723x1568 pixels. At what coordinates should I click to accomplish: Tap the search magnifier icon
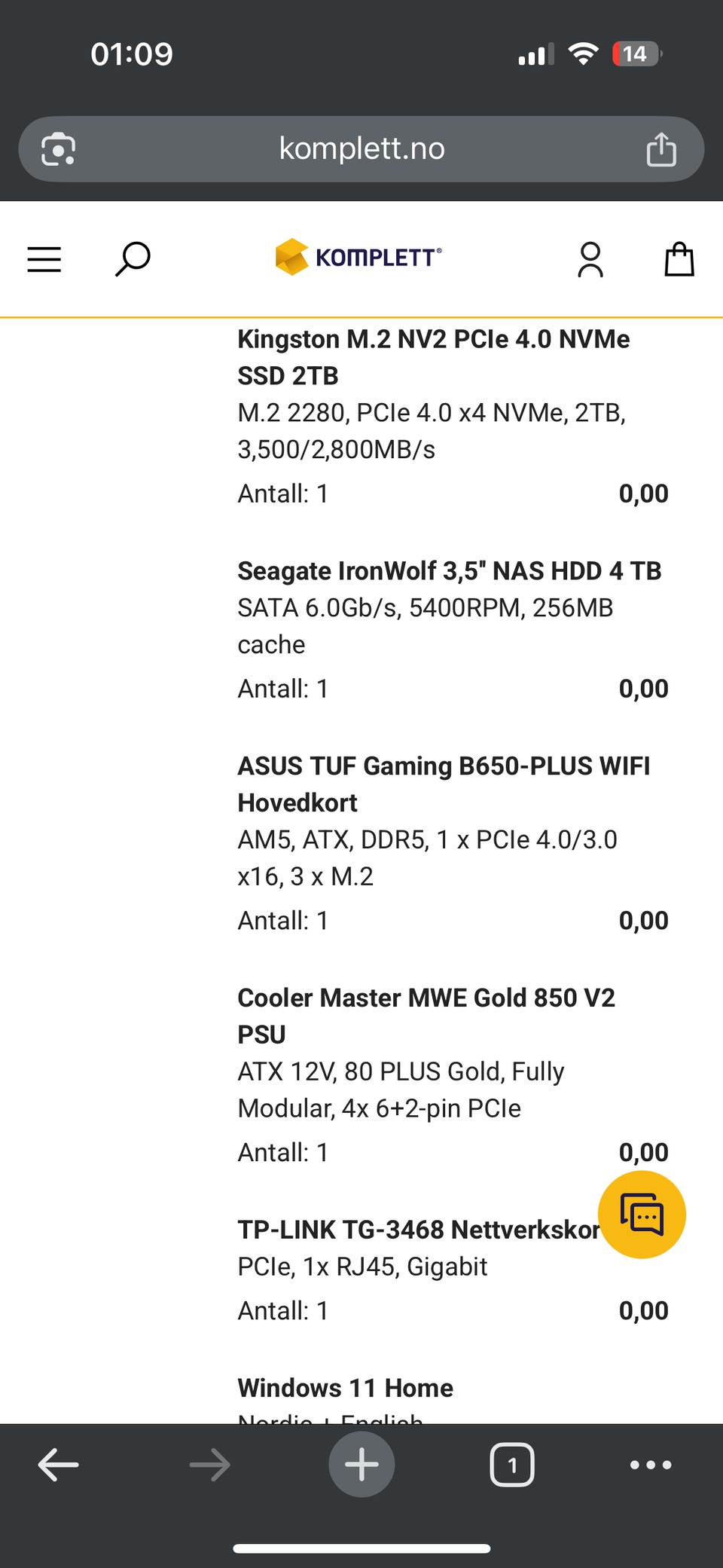click(x=133, y=259)
